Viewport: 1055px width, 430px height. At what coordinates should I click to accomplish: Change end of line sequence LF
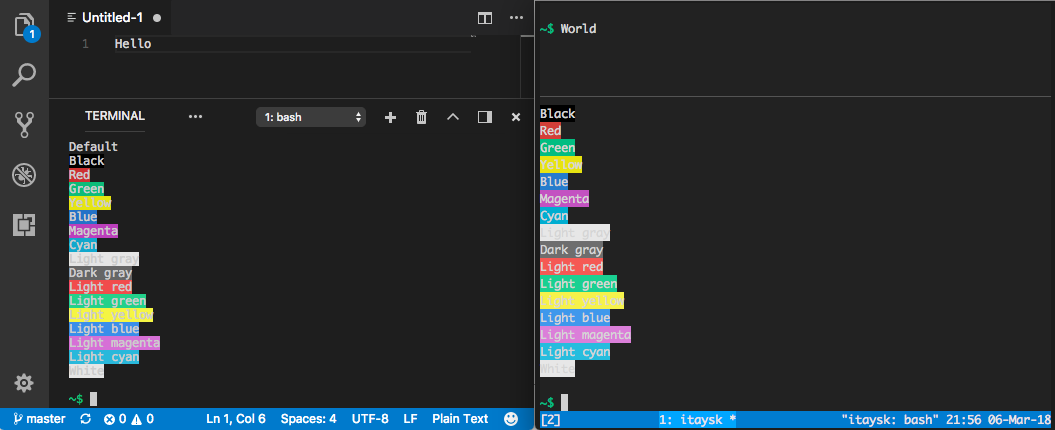tap(410, 419)
